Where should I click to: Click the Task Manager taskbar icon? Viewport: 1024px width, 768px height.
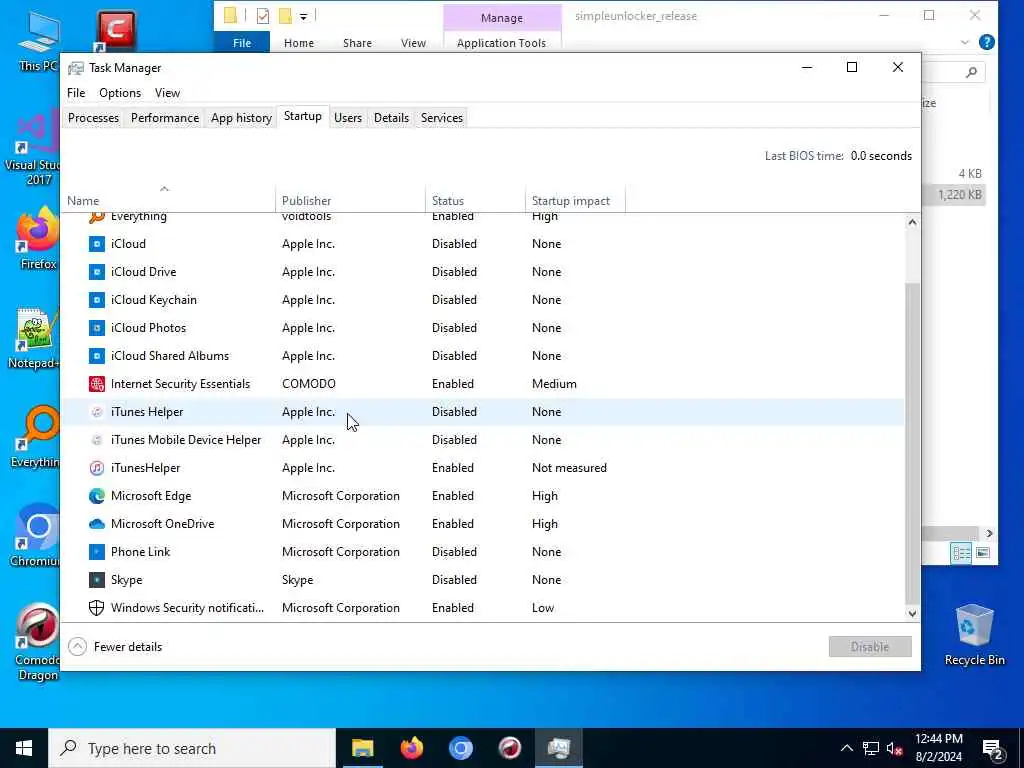tap(559, 748)
